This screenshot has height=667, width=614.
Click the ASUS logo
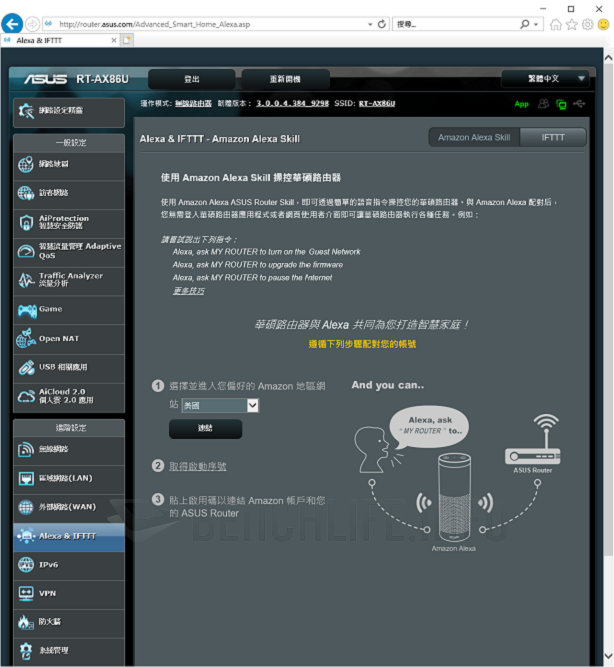[45, 79]
